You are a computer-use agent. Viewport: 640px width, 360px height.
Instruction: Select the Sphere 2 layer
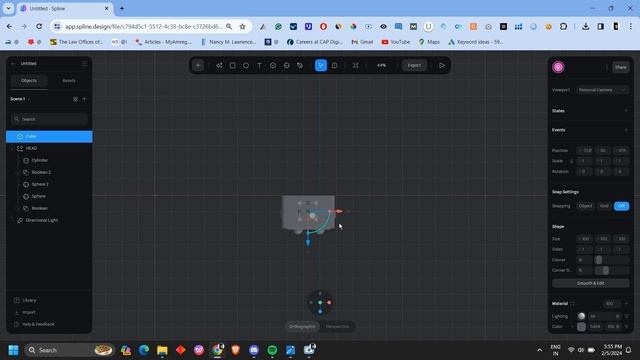49,184
